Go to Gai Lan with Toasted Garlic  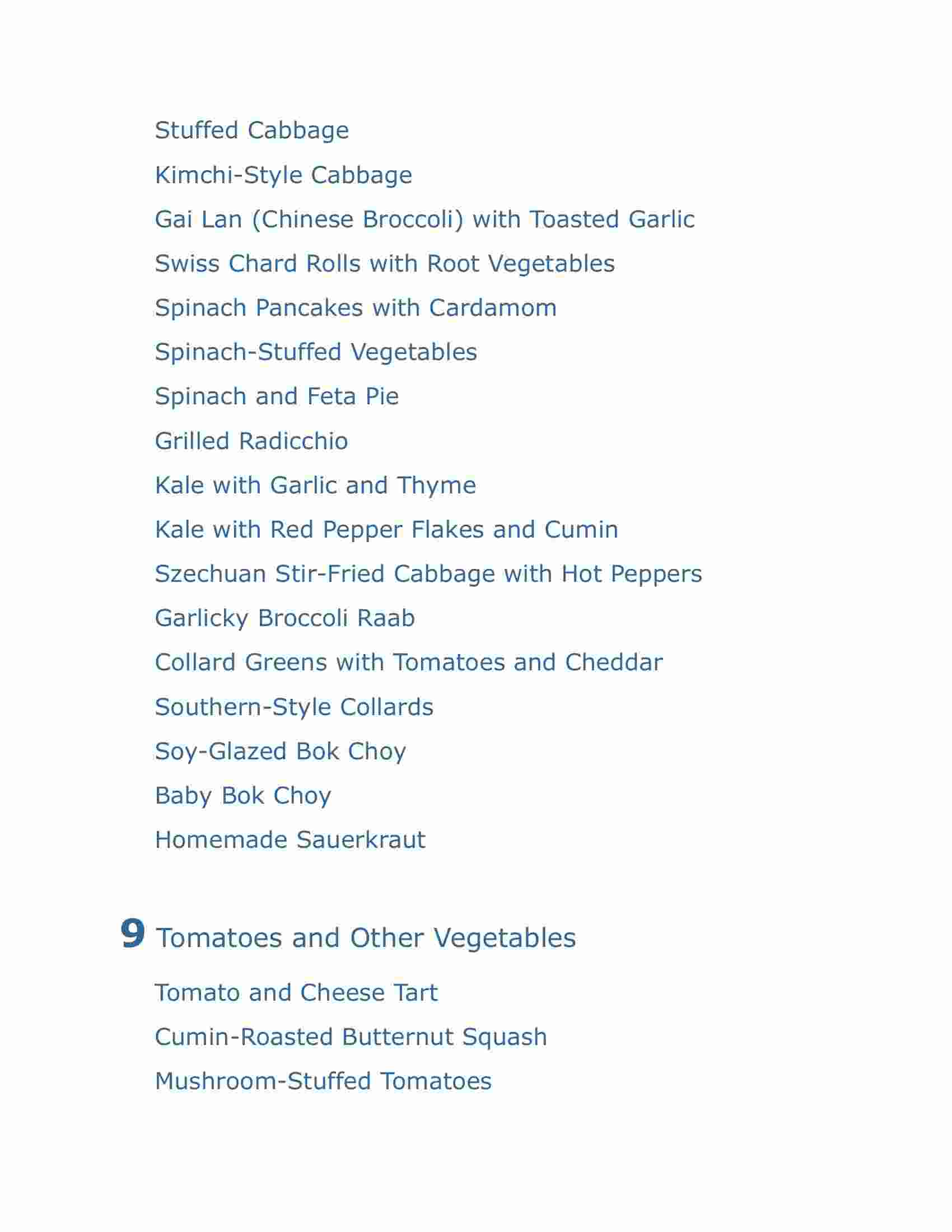pos(424,220)
